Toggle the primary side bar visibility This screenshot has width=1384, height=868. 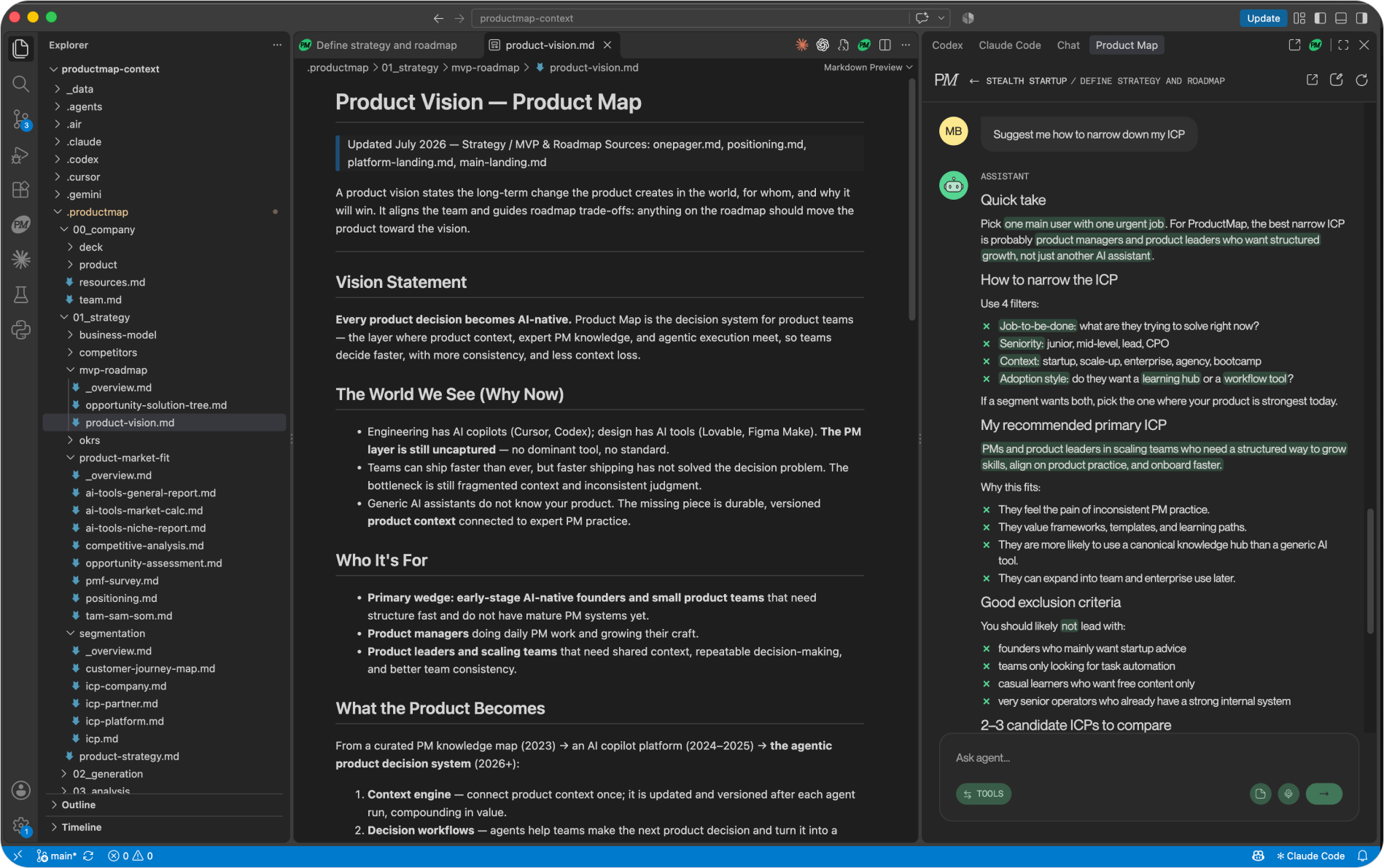pyautogui.click(x=1320, y=18)
